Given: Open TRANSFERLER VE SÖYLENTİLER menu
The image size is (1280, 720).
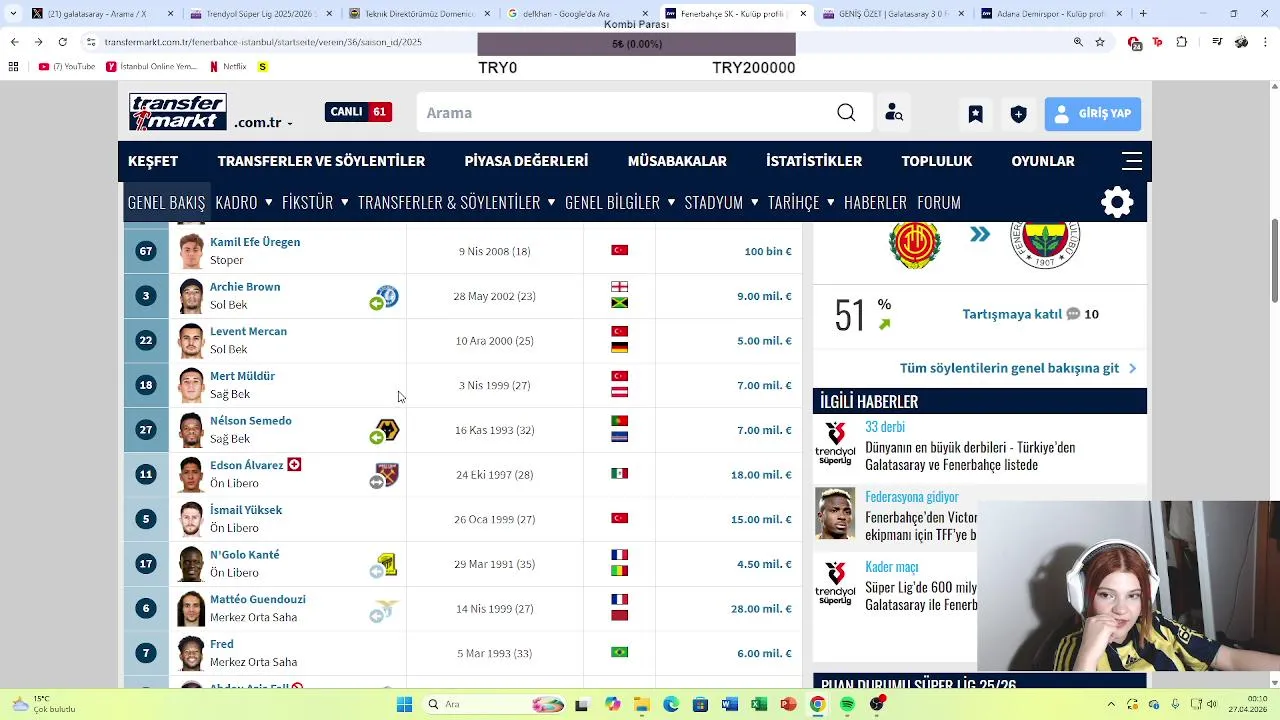Looking at the screenshot, I should [x=321, y=161].
